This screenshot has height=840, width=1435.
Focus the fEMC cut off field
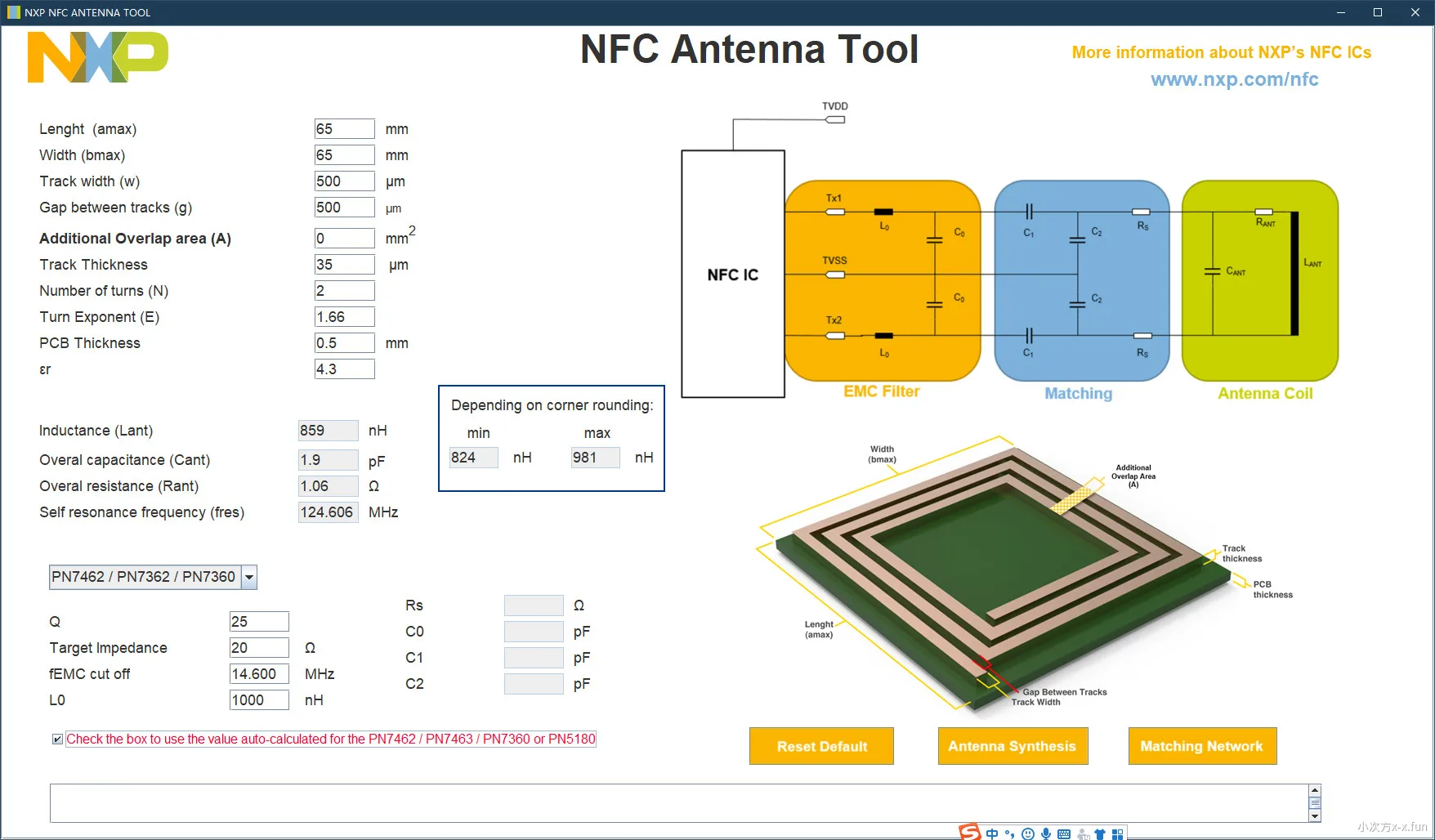click(x=259, y=674)
